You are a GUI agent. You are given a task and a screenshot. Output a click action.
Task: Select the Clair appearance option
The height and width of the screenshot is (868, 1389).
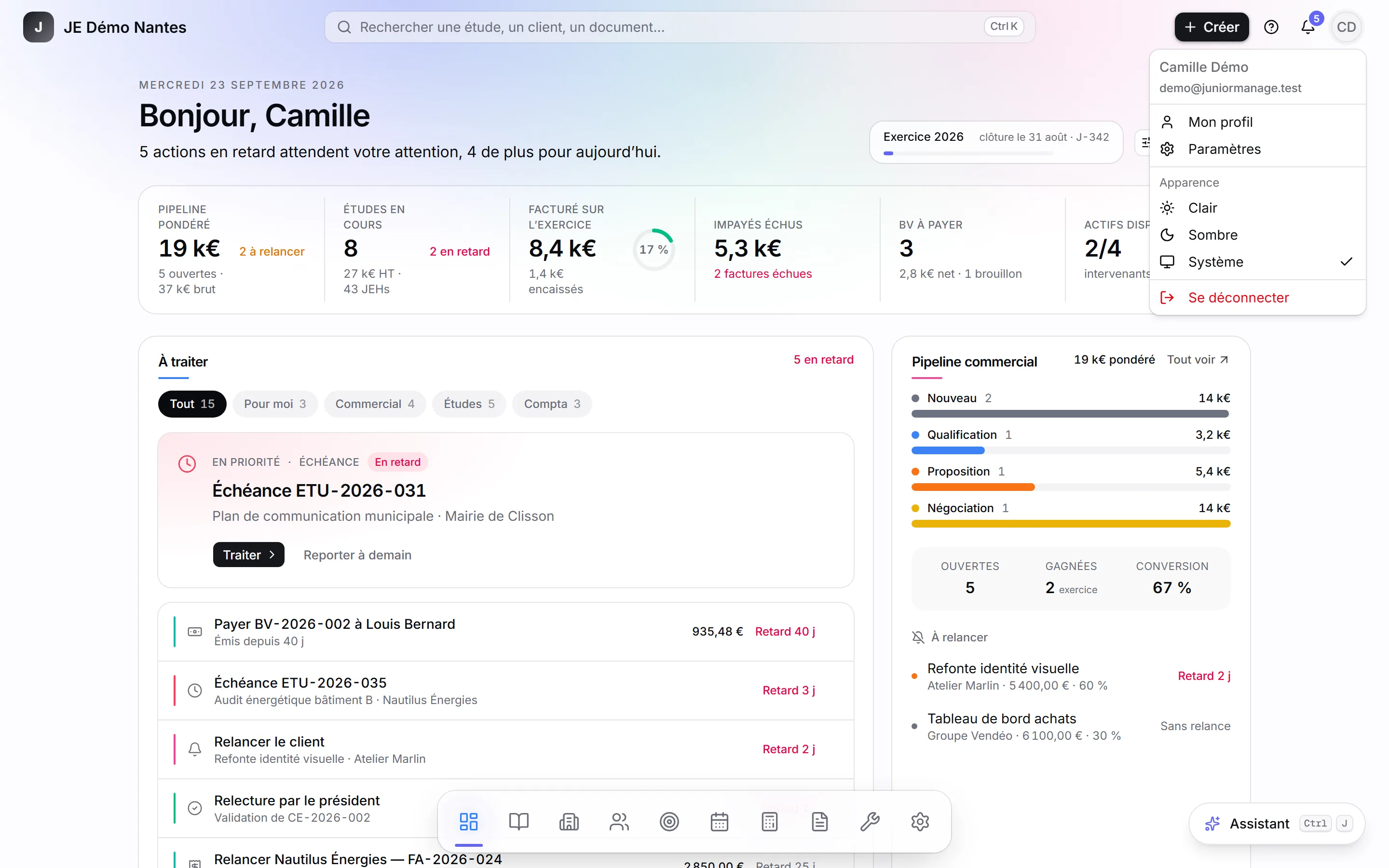point(1257,208)
